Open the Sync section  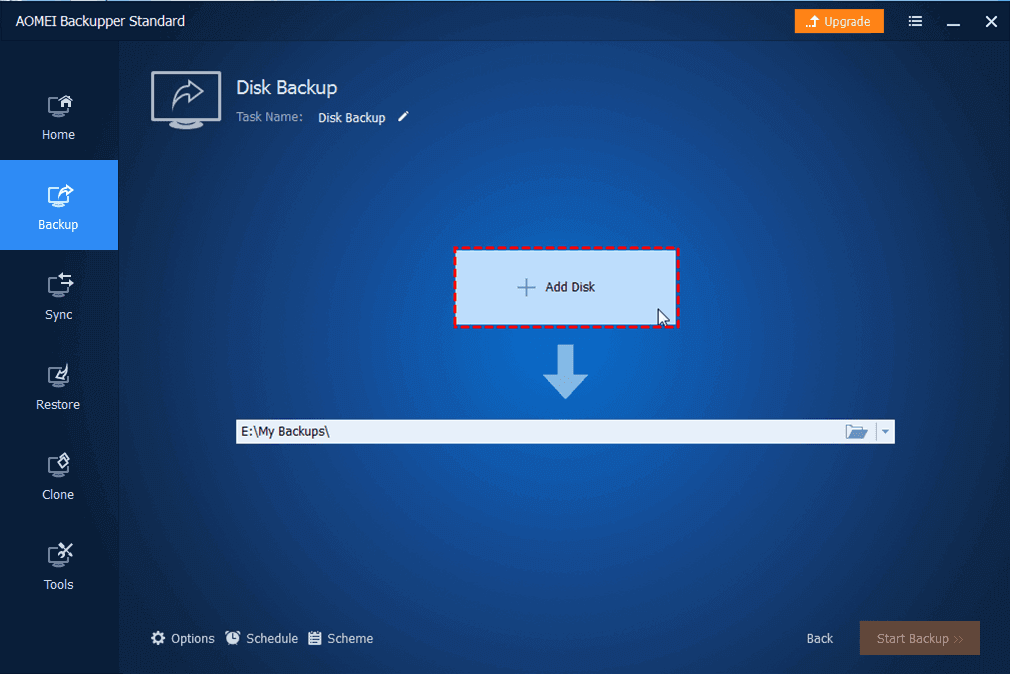tap(59, 296)
